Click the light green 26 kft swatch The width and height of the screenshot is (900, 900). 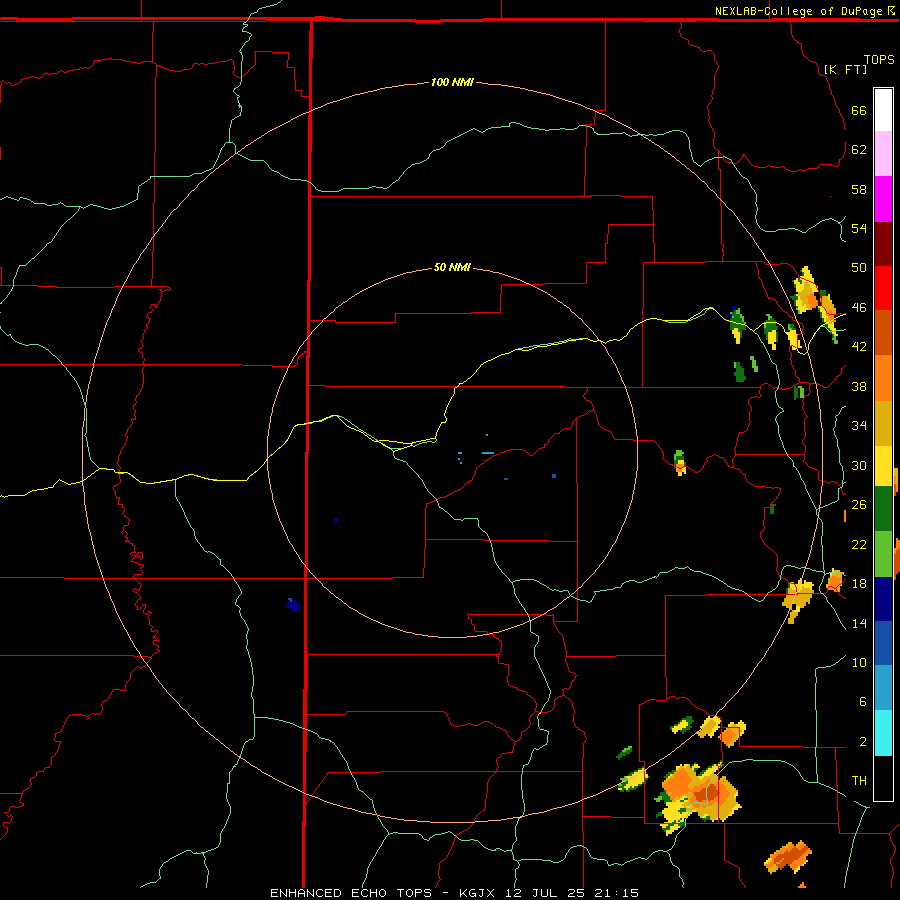(x=883, y=553)
